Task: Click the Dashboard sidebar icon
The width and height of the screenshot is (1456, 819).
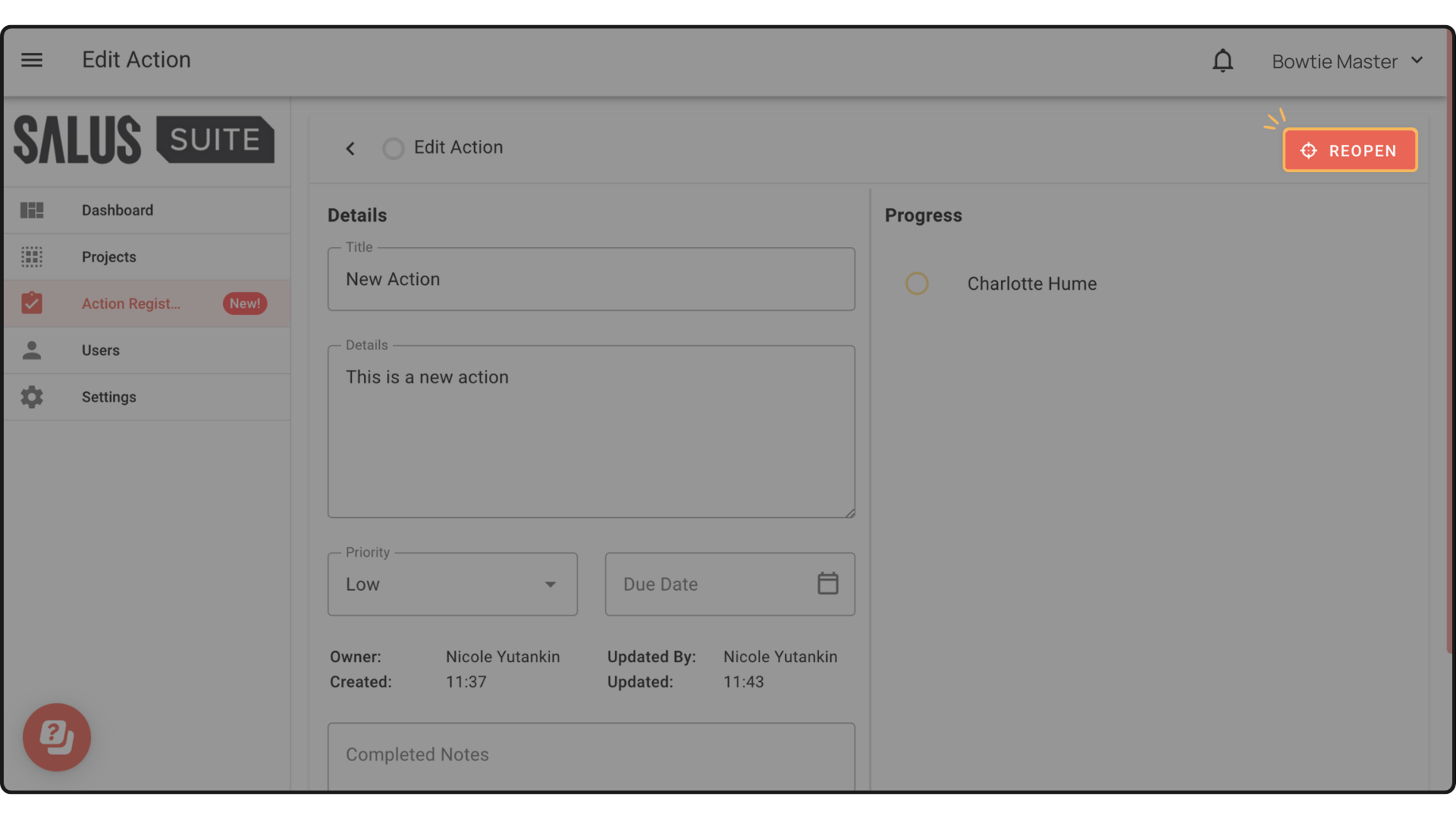Action: (x=32, y=210)
